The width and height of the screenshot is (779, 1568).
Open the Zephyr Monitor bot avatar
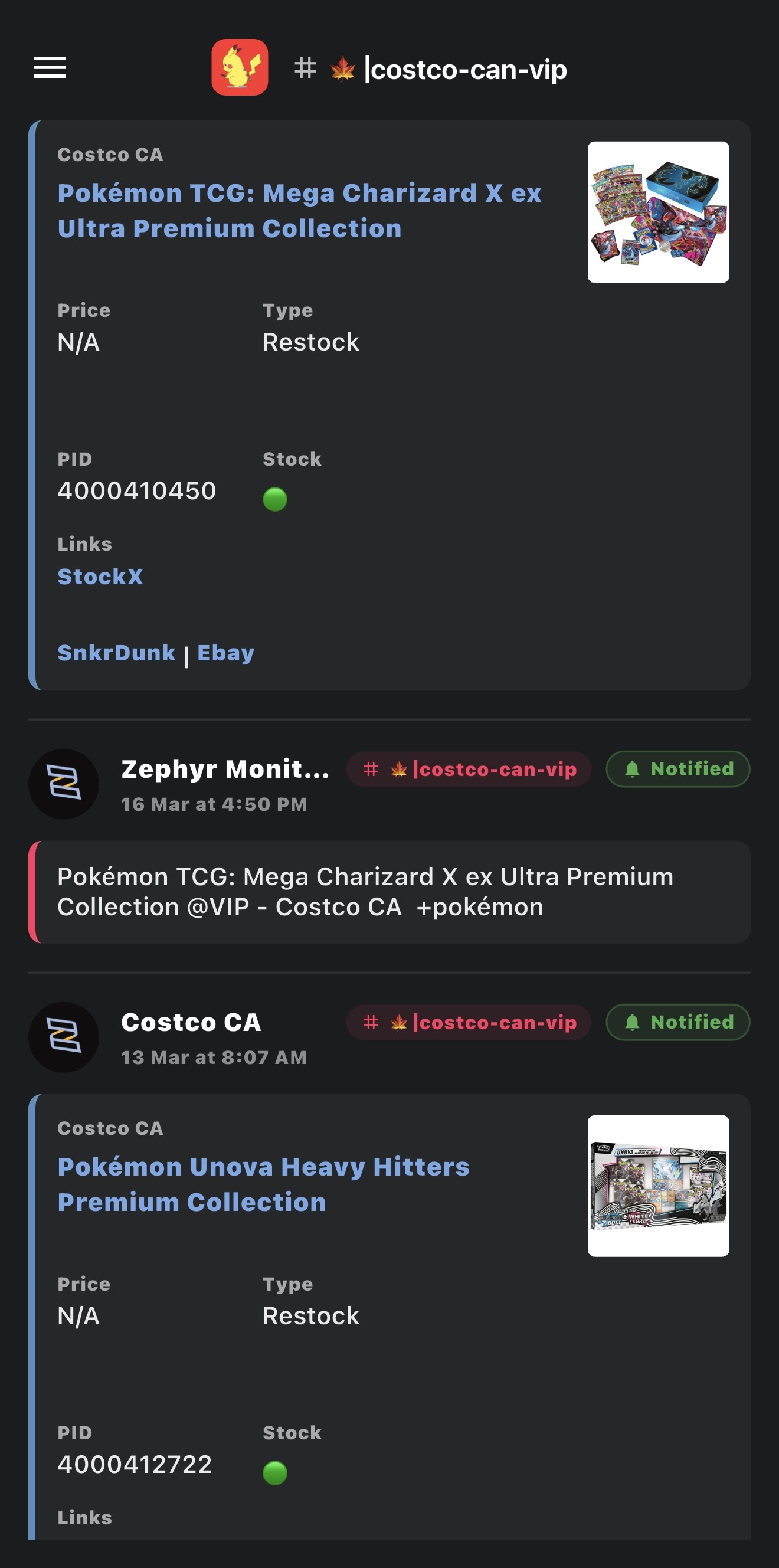click(63, 784)
